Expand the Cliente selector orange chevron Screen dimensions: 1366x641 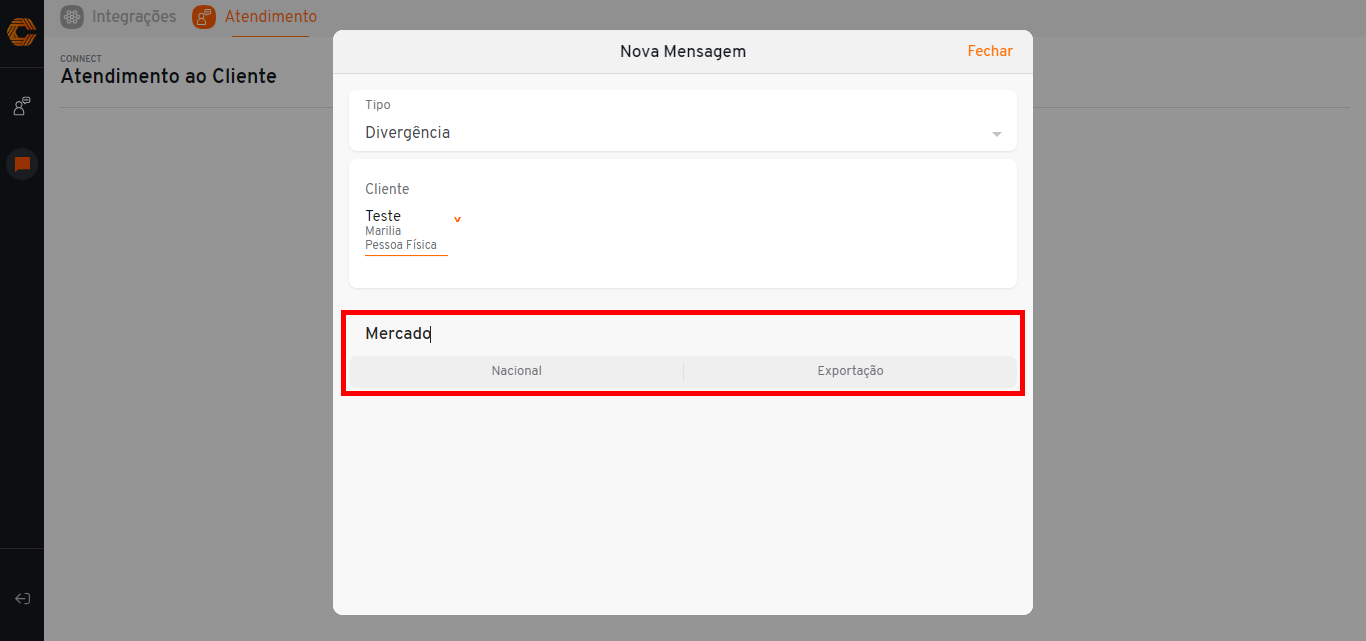click(457, 219)
